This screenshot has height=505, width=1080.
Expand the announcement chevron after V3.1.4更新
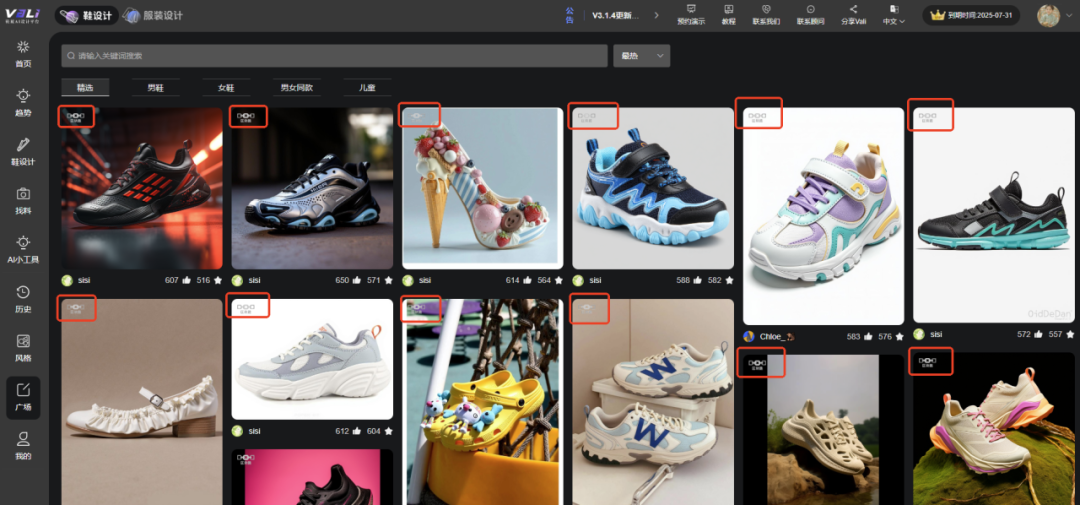656,15
